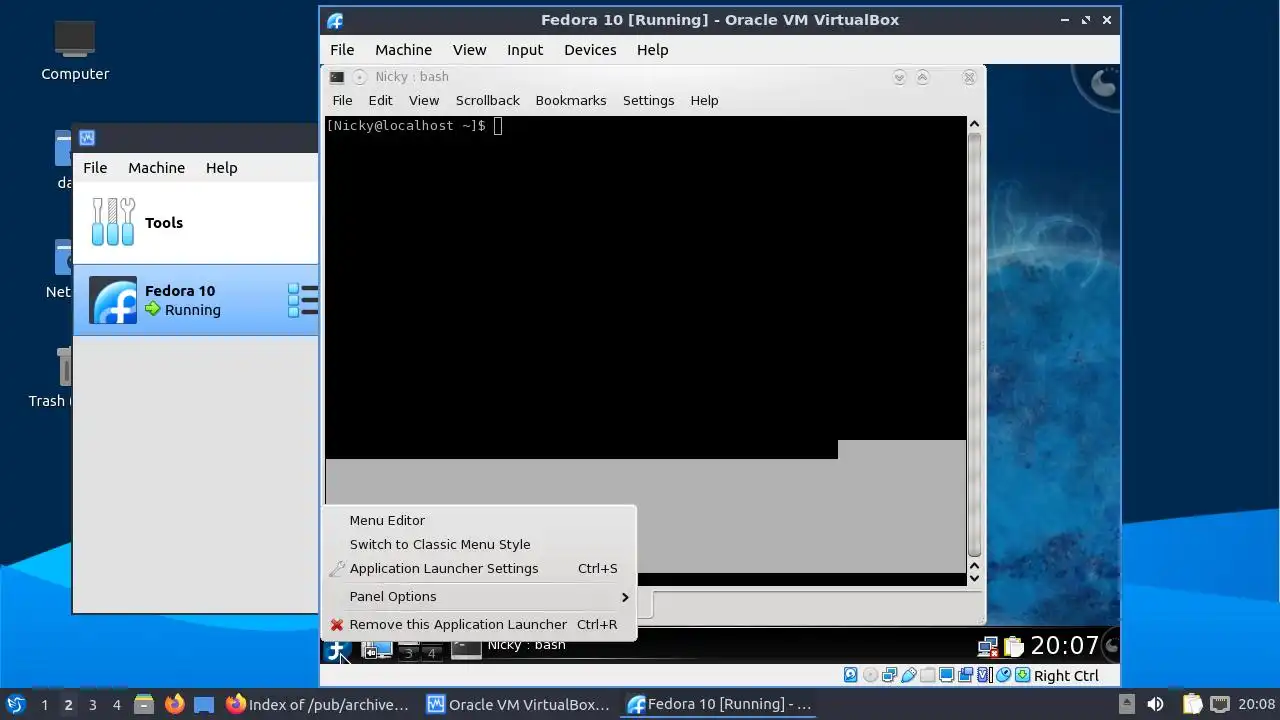
Task: Open the Klipper clipboard icon in Fedora tray
Action: click(x=1014, y=647)
